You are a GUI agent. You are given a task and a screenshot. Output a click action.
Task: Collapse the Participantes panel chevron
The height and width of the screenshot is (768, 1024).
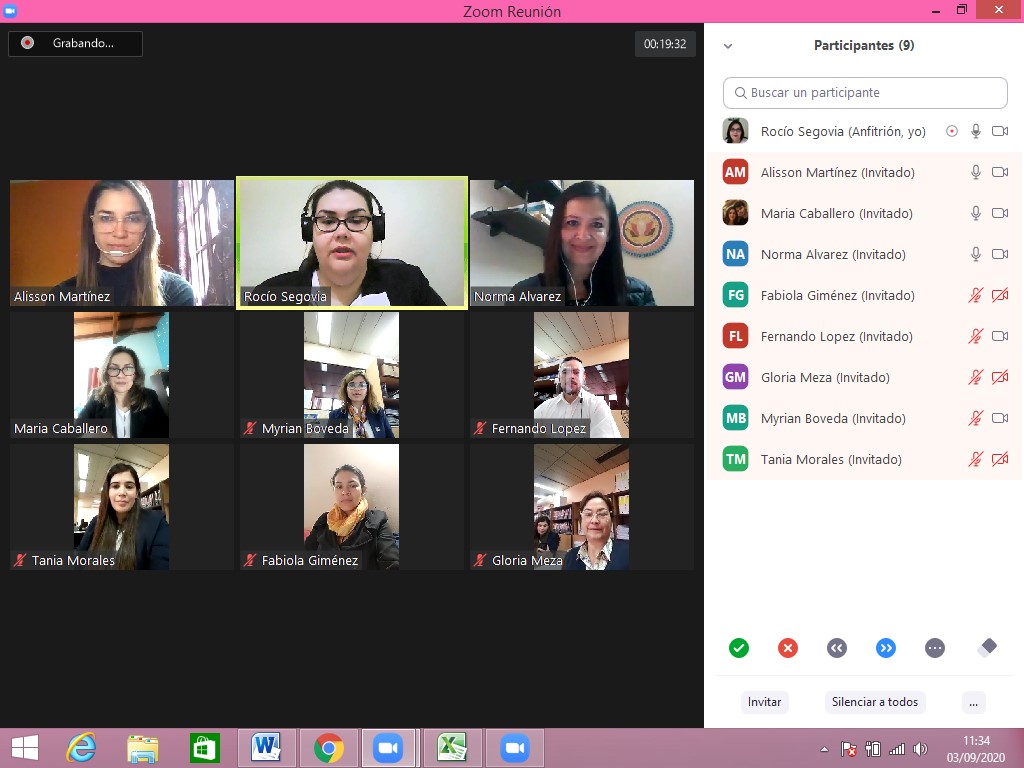pos(728,46)
